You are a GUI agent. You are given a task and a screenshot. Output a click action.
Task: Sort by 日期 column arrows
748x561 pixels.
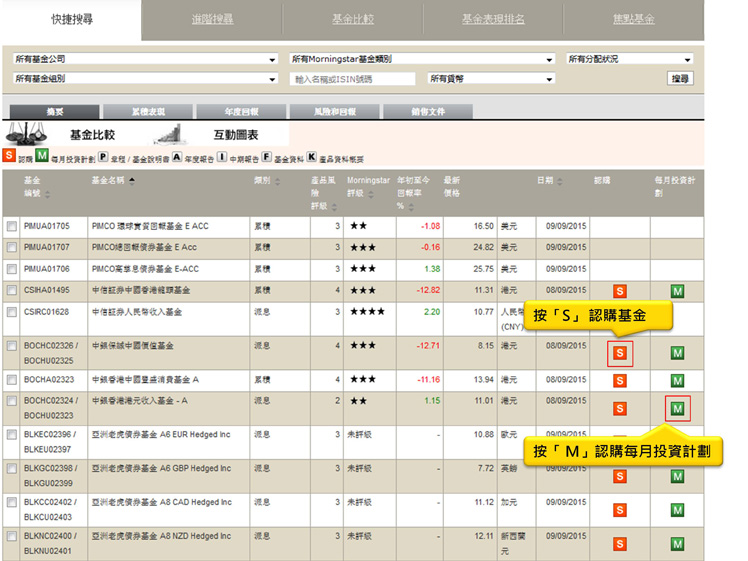(560, 182)
